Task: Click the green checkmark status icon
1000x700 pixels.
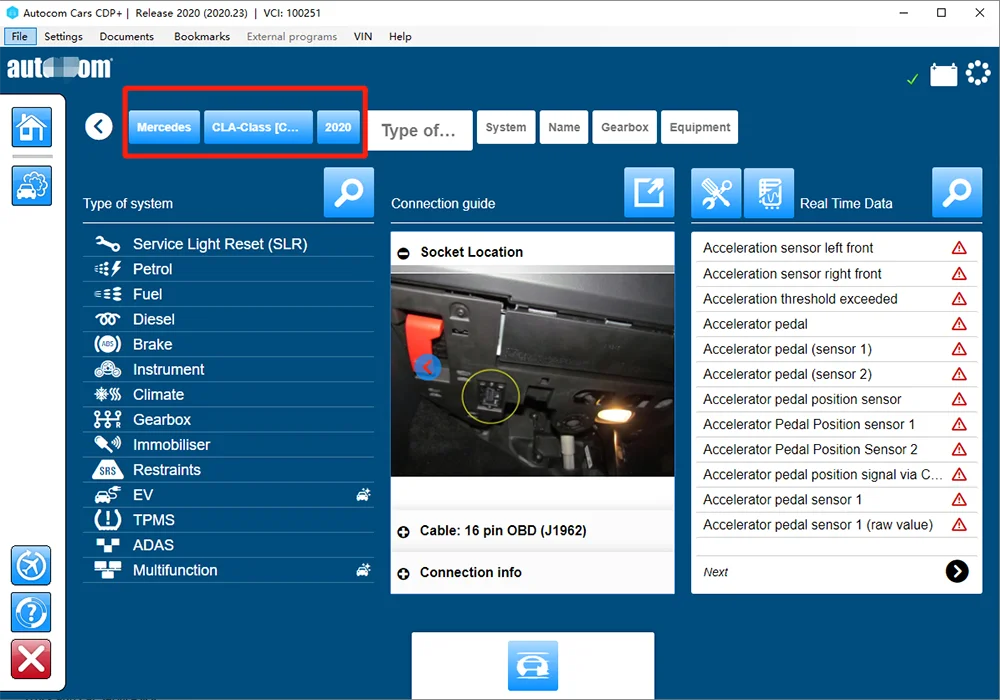Action: [x=913, y=78]
